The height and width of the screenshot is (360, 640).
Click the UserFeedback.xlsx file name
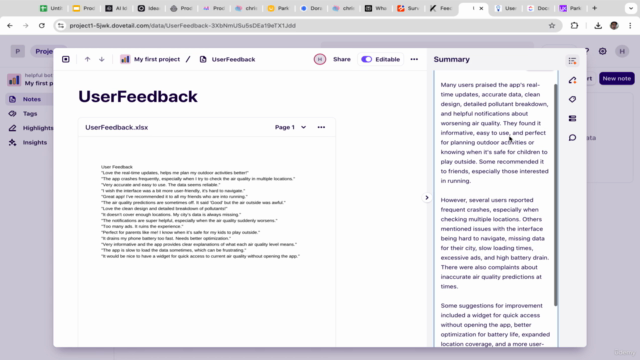(x=117, y=127)
